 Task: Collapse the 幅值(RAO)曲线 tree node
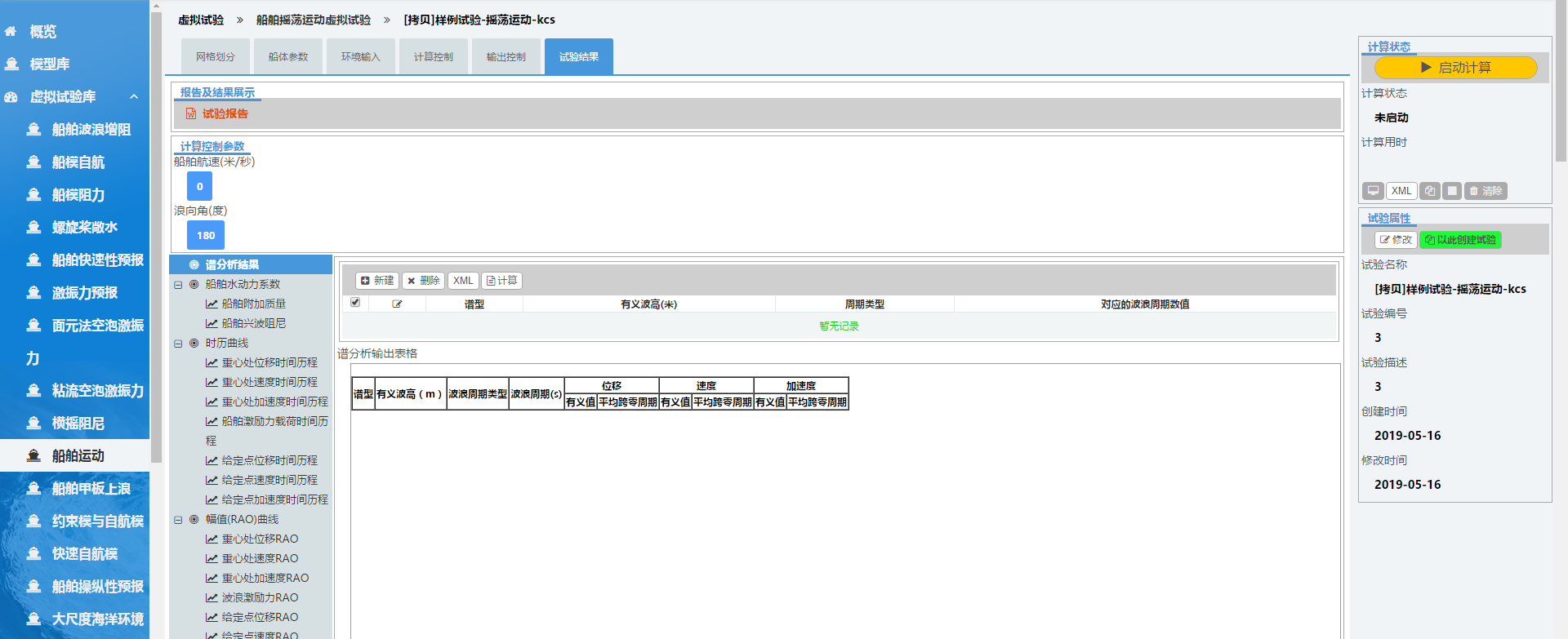coord(178,520)
